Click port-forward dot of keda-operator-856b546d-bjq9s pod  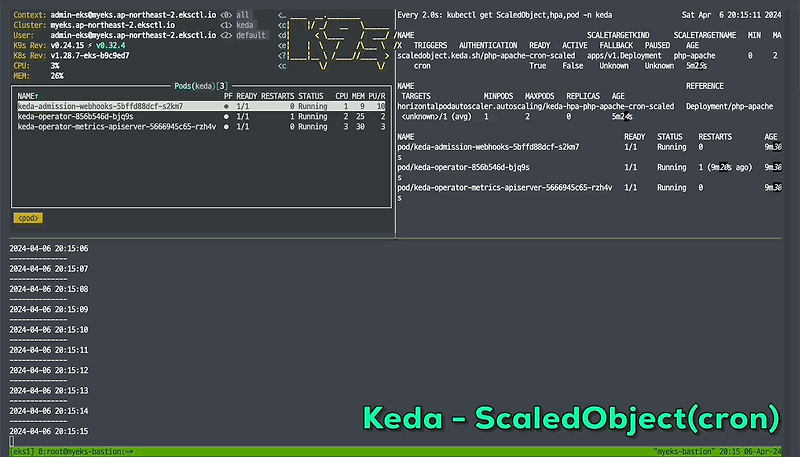point(226,117)
